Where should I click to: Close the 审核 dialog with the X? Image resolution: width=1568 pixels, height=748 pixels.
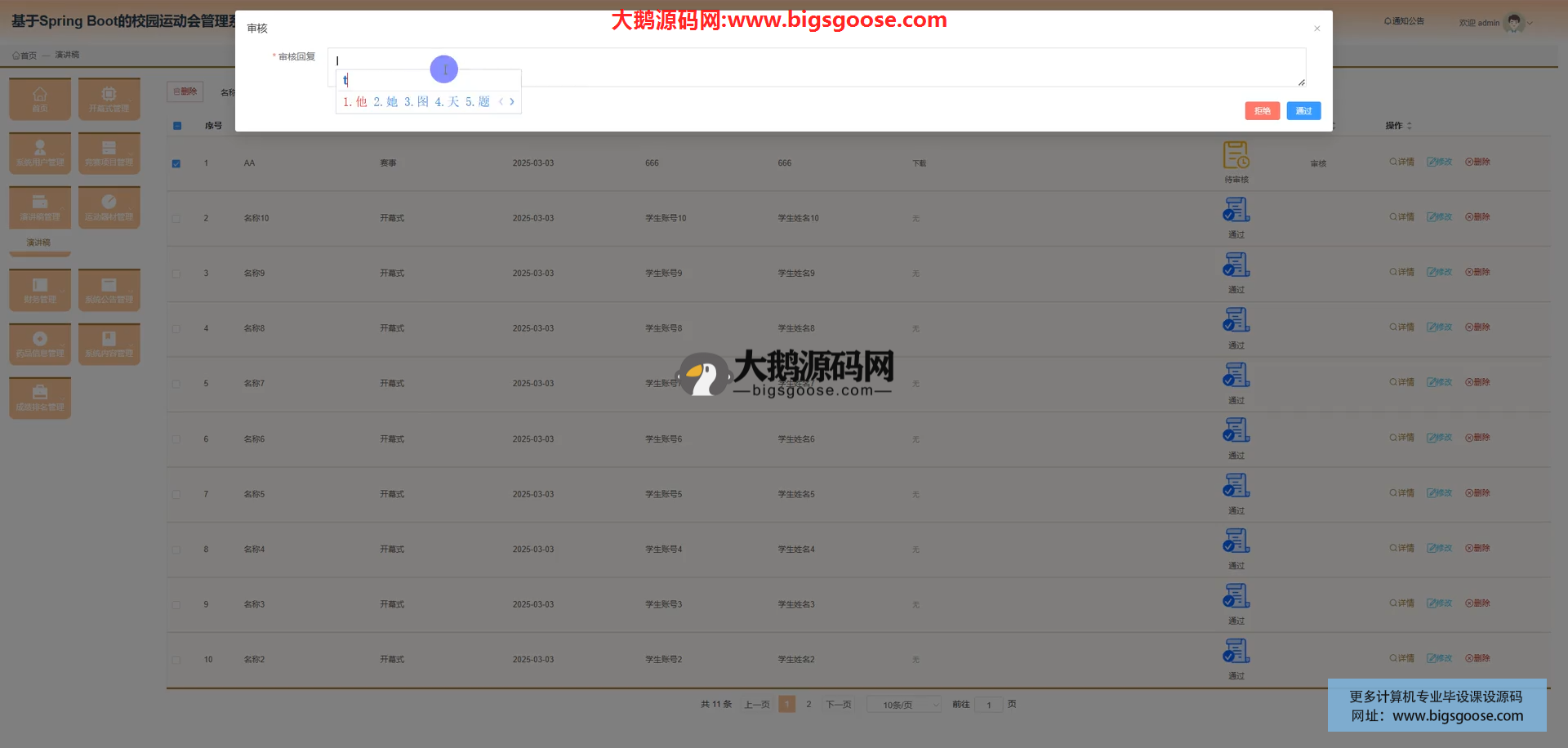click(x=1316, y=29)
